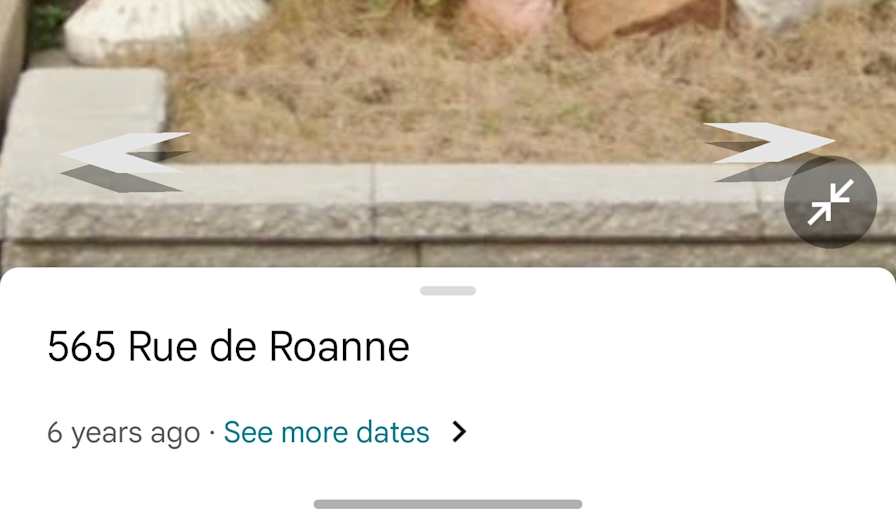Tap the chevron beside See more dates

[x=459, y=432]
